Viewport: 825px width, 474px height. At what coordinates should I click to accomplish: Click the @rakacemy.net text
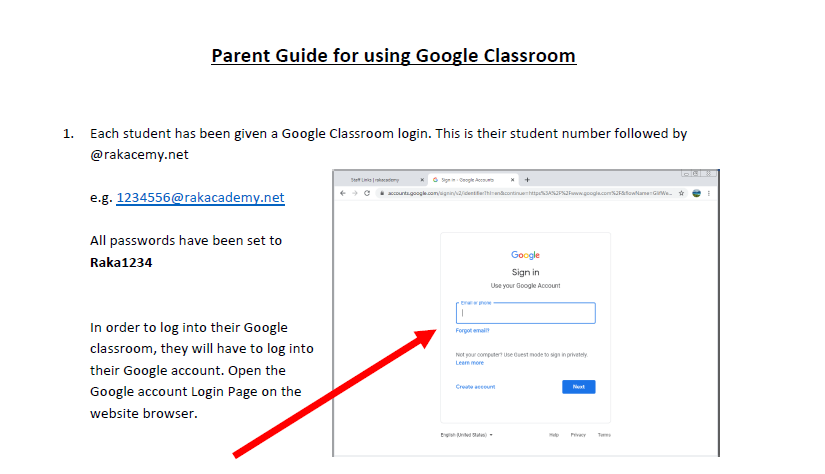click(x=139, y=155)
